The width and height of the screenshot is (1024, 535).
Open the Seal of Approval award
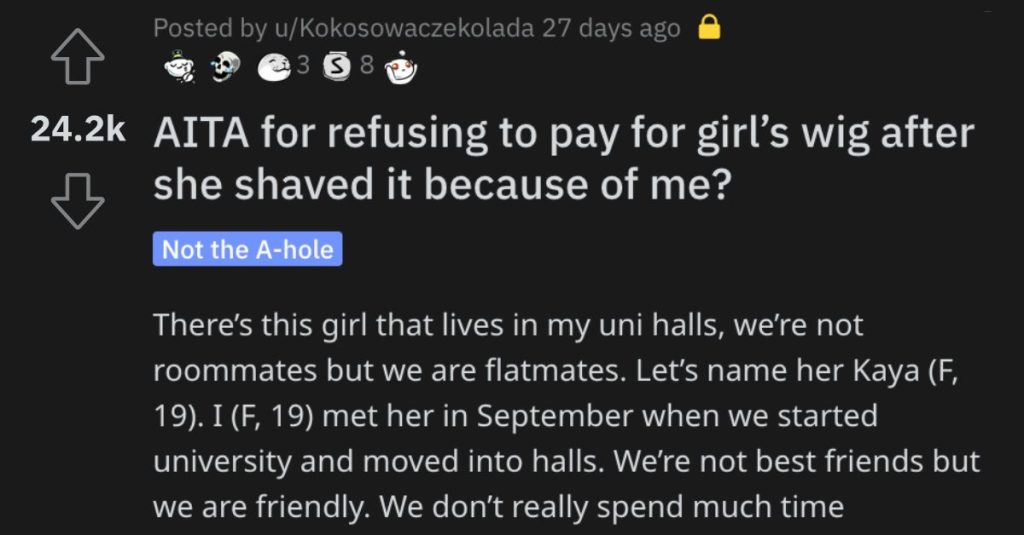tap(274, 67)
